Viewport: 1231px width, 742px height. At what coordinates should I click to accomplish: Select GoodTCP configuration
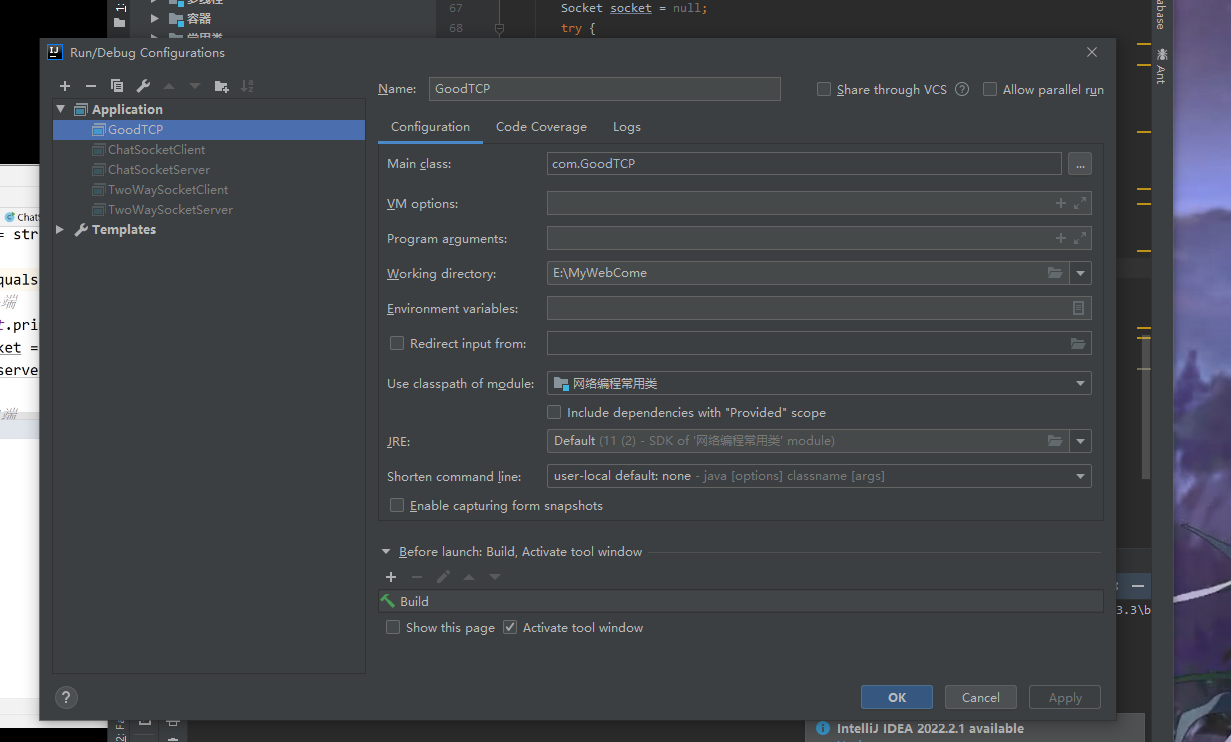pos(209,129)
